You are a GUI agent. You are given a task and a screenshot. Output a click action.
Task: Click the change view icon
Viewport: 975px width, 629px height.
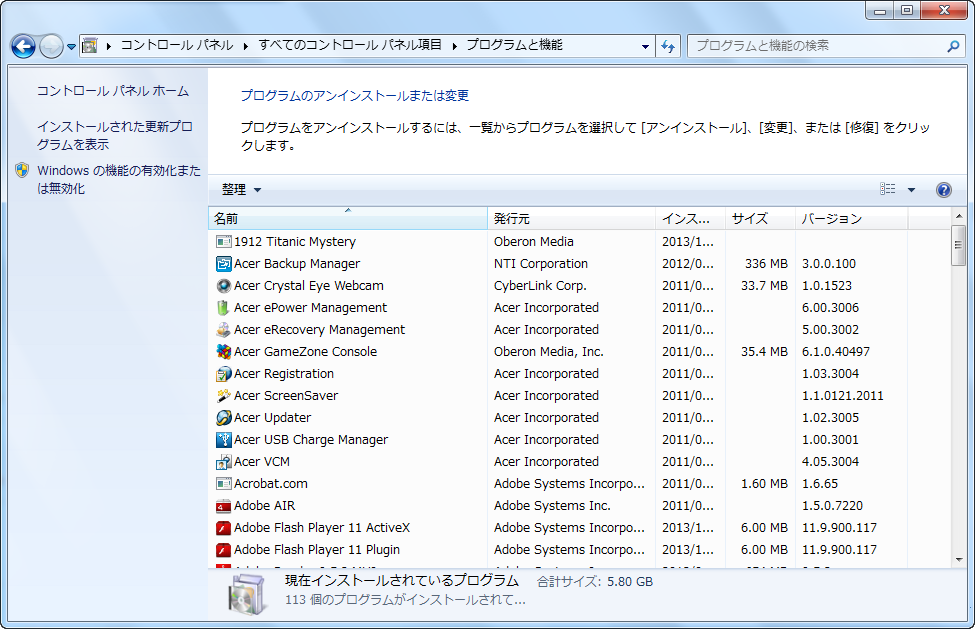tap(888, 189)
